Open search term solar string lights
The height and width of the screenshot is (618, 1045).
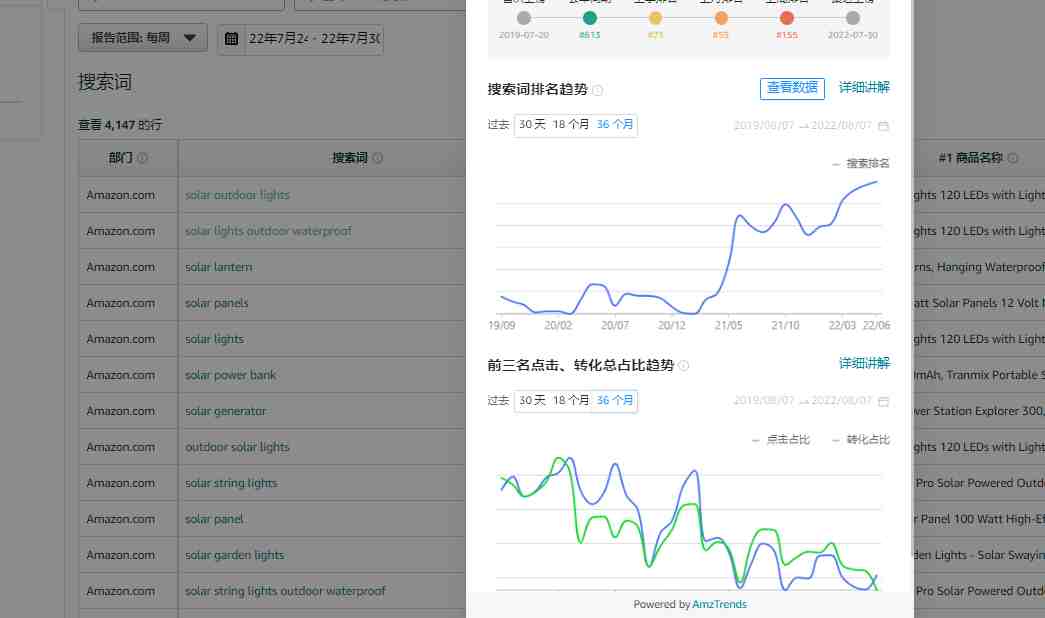point(231,483)
